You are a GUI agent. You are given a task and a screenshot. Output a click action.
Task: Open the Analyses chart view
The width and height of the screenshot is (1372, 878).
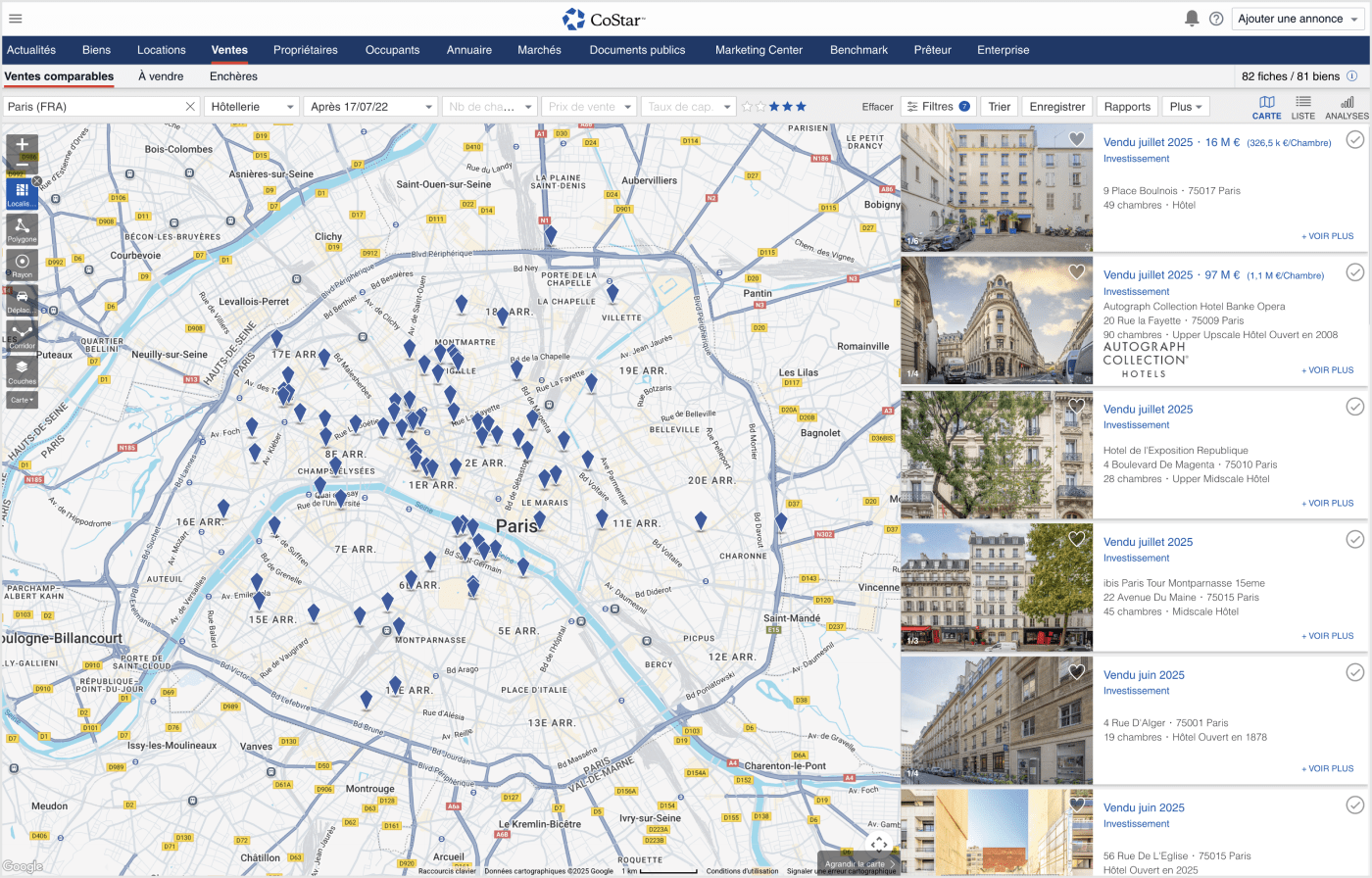tap(1347, 107)
